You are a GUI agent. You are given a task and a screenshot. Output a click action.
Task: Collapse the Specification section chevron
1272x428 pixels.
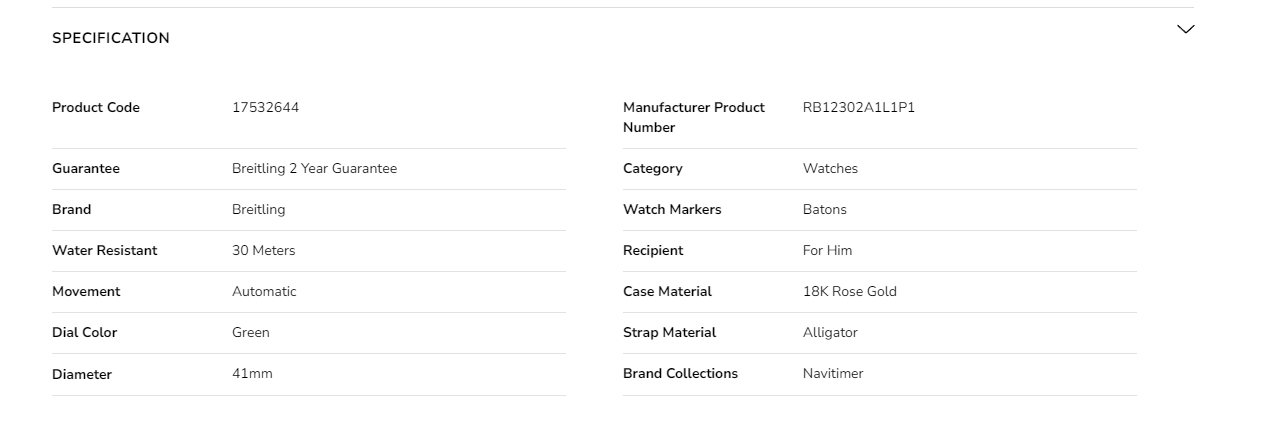coord(1185,29)
